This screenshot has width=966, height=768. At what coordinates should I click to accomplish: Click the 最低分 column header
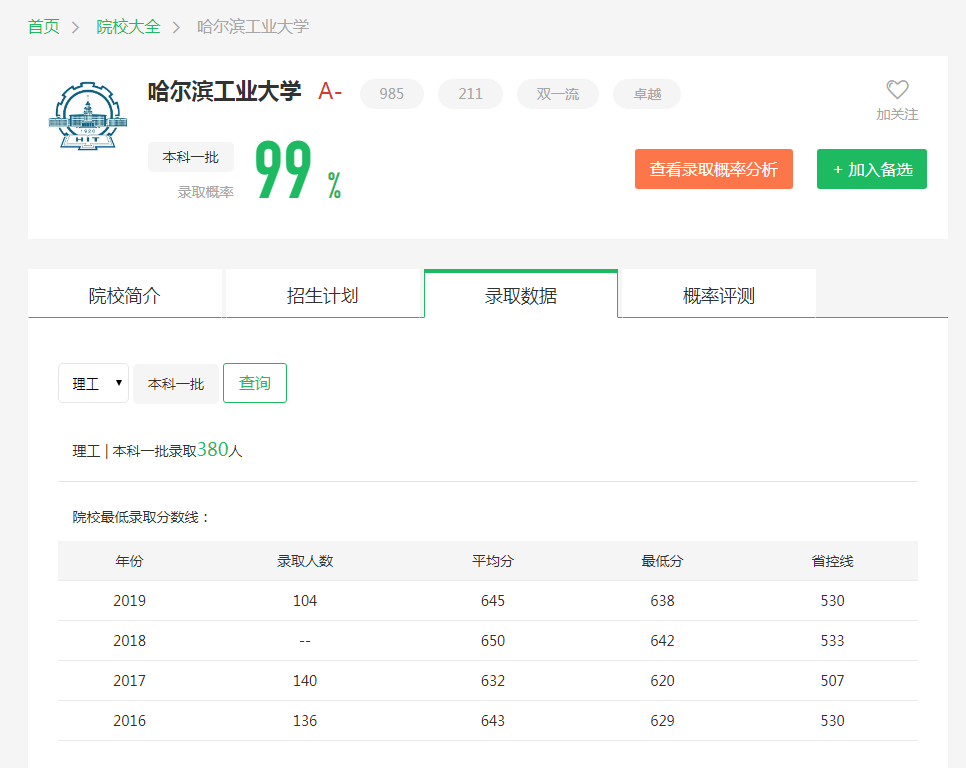click(x=662, y=561)
